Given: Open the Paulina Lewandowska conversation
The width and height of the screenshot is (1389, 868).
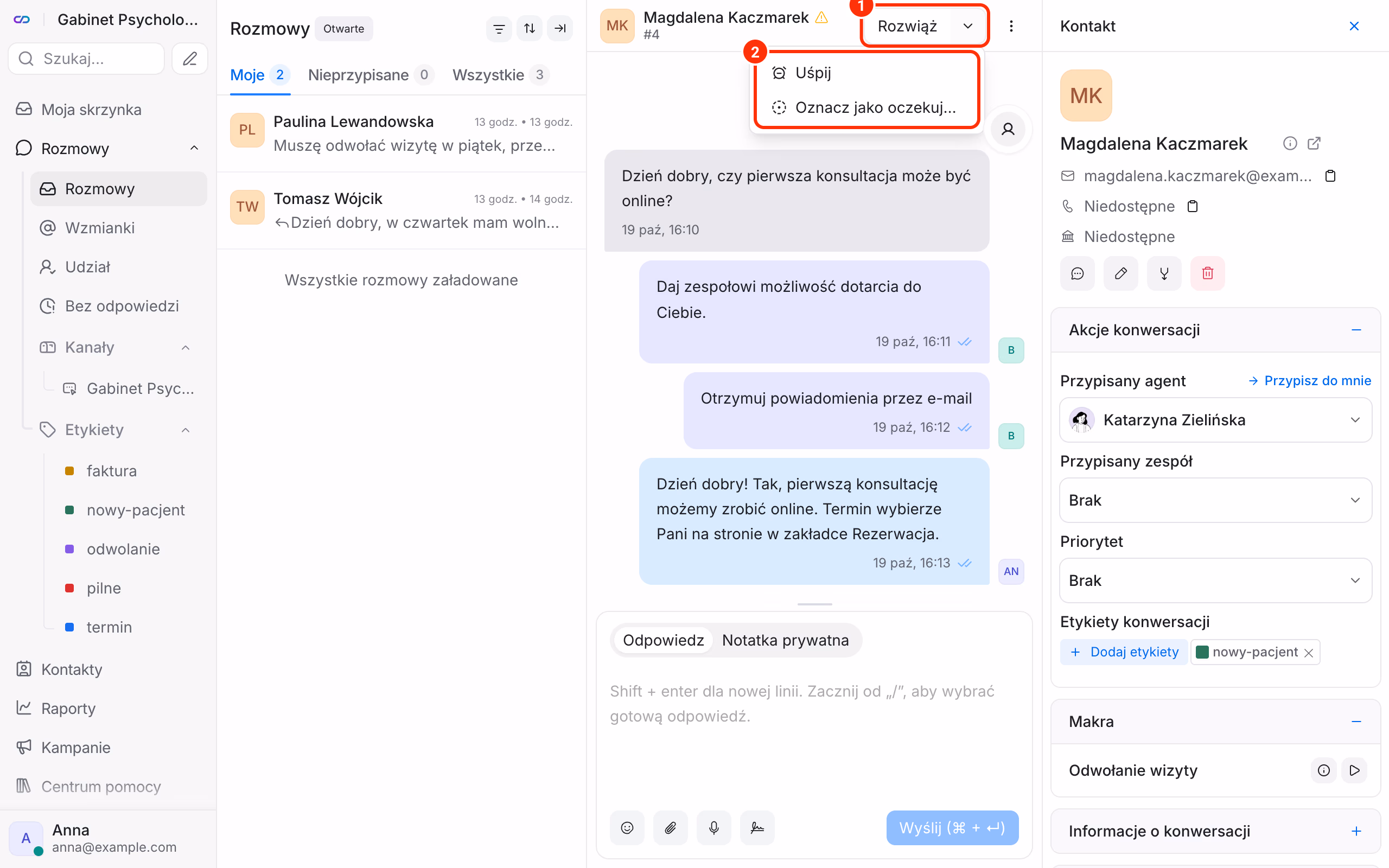Looking at the screenshot, I should click(x=401, y=133).
